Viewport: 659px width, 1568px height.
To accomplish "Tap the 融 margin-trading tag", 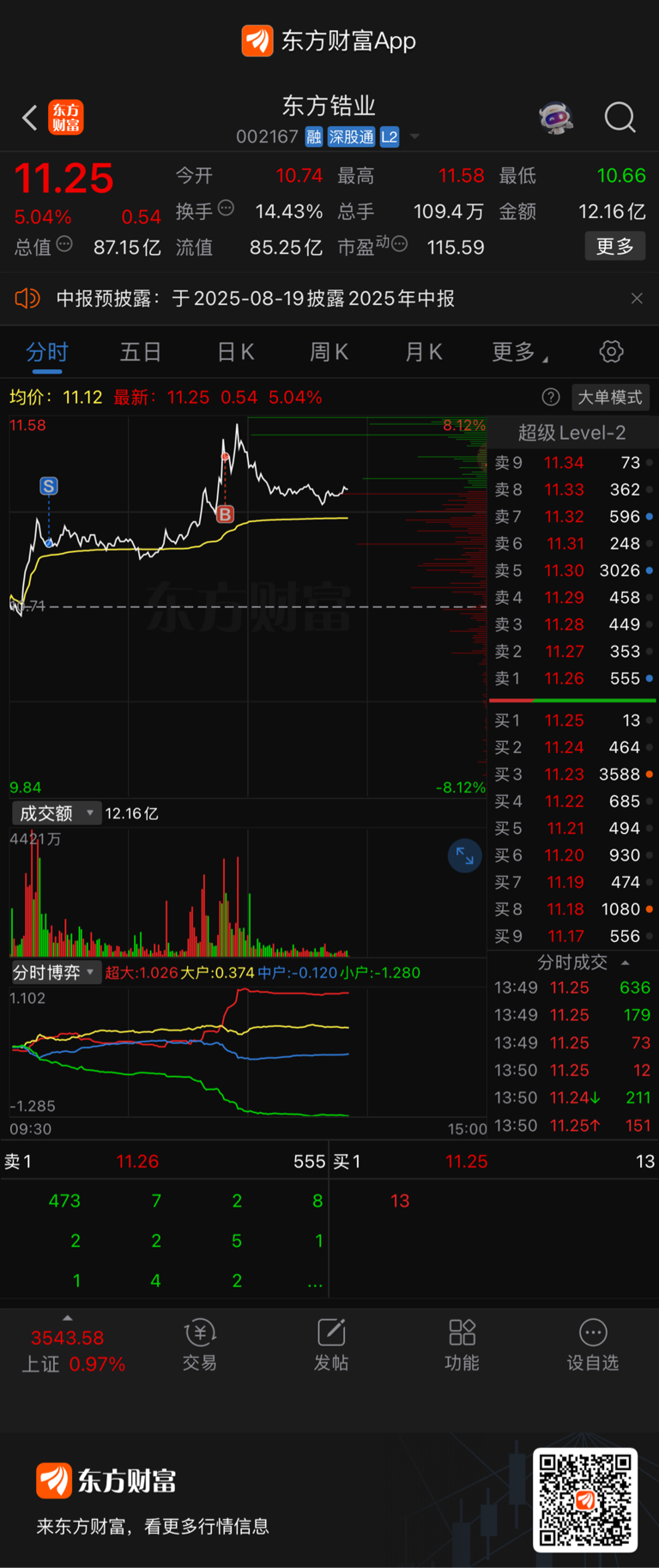I will click(313, 137).
